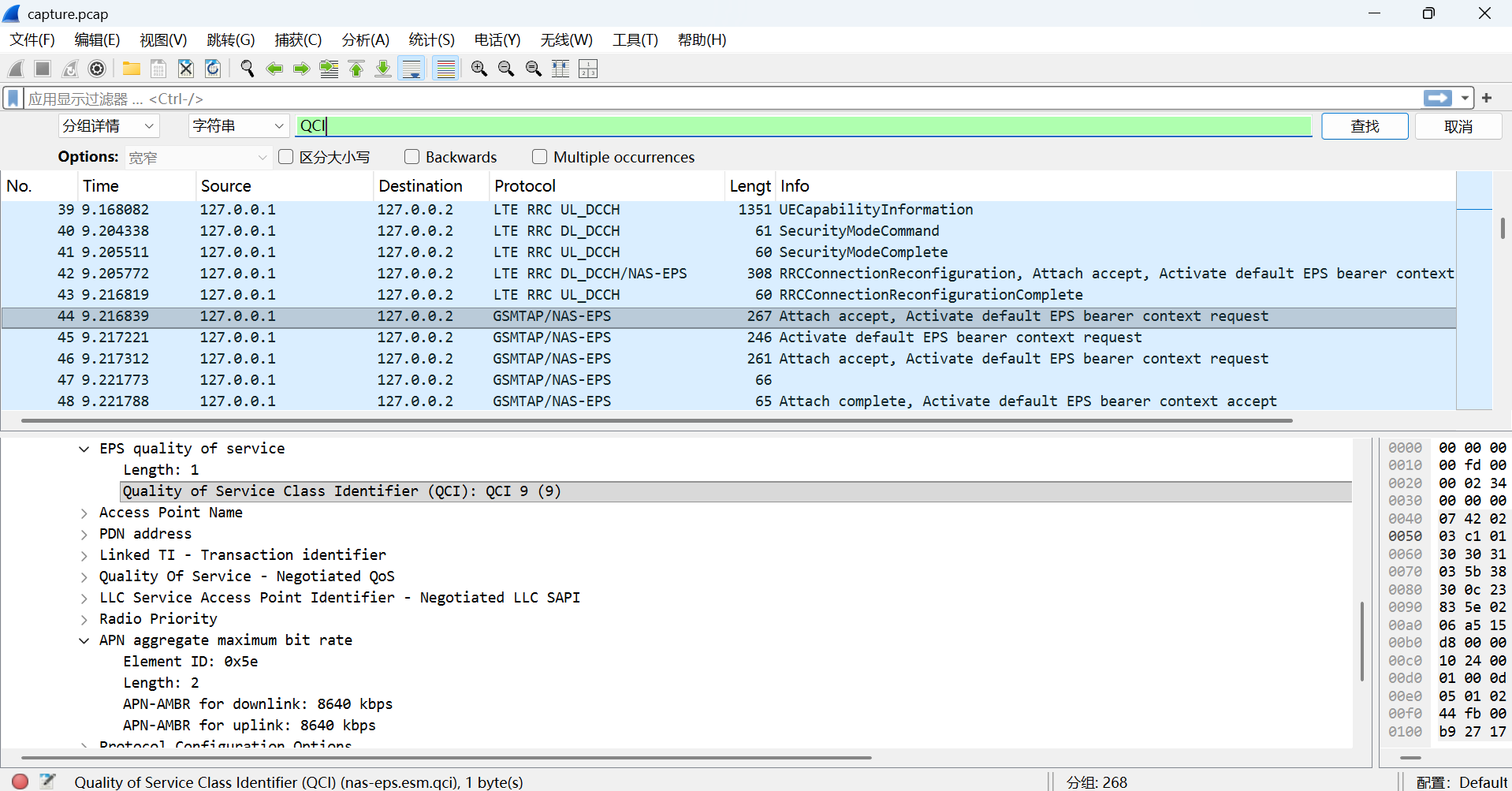Open the 统计(S) menu
Image resolution: width=1512 pixels, height=791 pixels.
431,40
